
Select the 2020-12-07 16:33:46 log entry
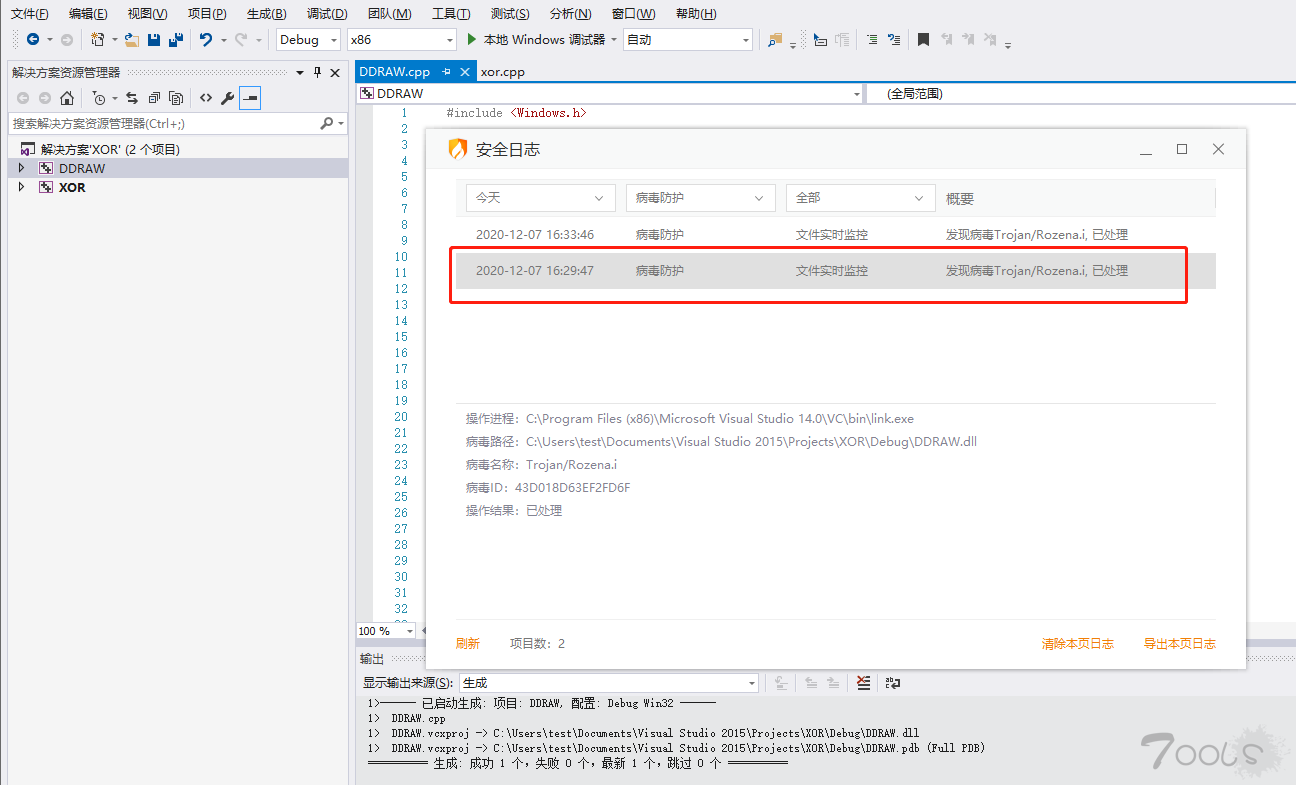(836, 235)
